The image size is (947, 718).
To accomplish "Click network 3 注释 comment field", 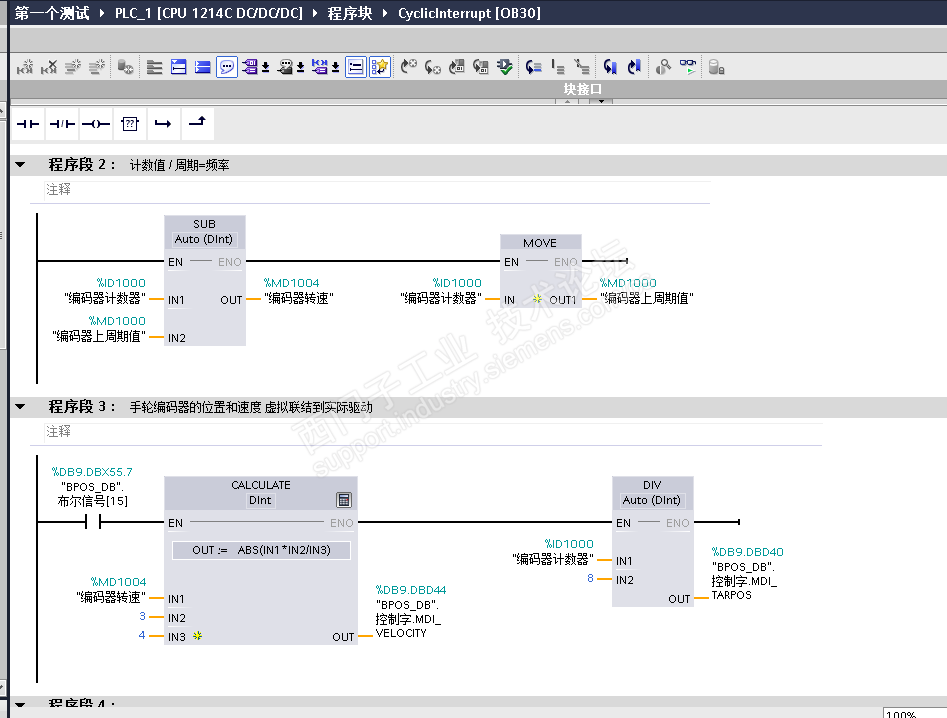I will coord(433,432).
